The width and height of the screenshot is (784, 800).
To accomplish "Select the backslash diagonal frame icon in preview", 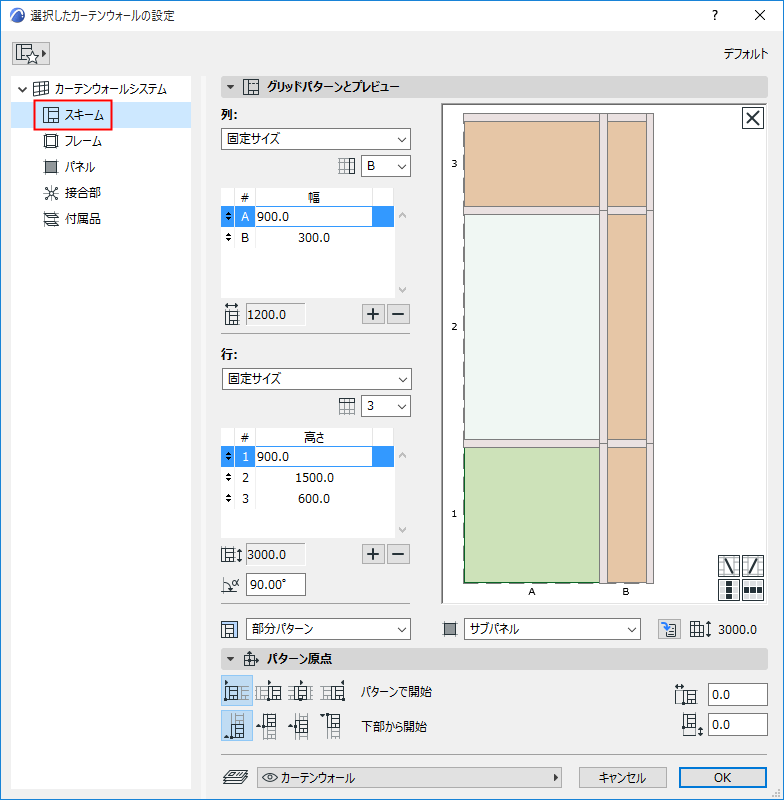I will point(728,566).
